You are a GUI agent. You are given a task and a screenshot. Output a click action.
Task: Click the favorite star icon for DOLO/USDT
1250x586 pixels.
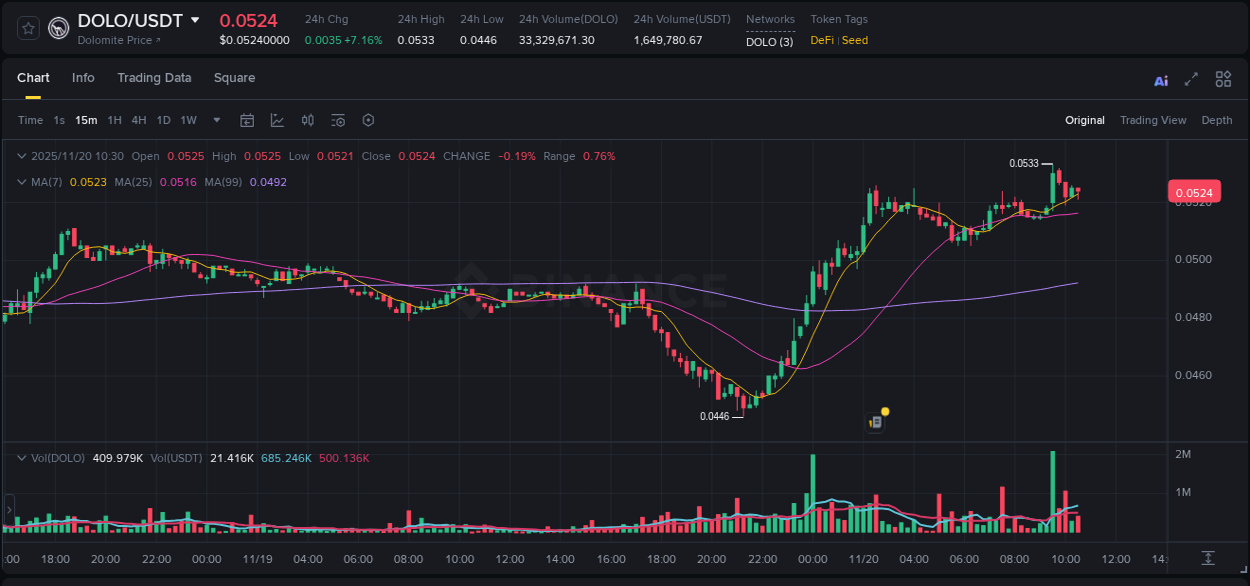[x=27, y=28]
